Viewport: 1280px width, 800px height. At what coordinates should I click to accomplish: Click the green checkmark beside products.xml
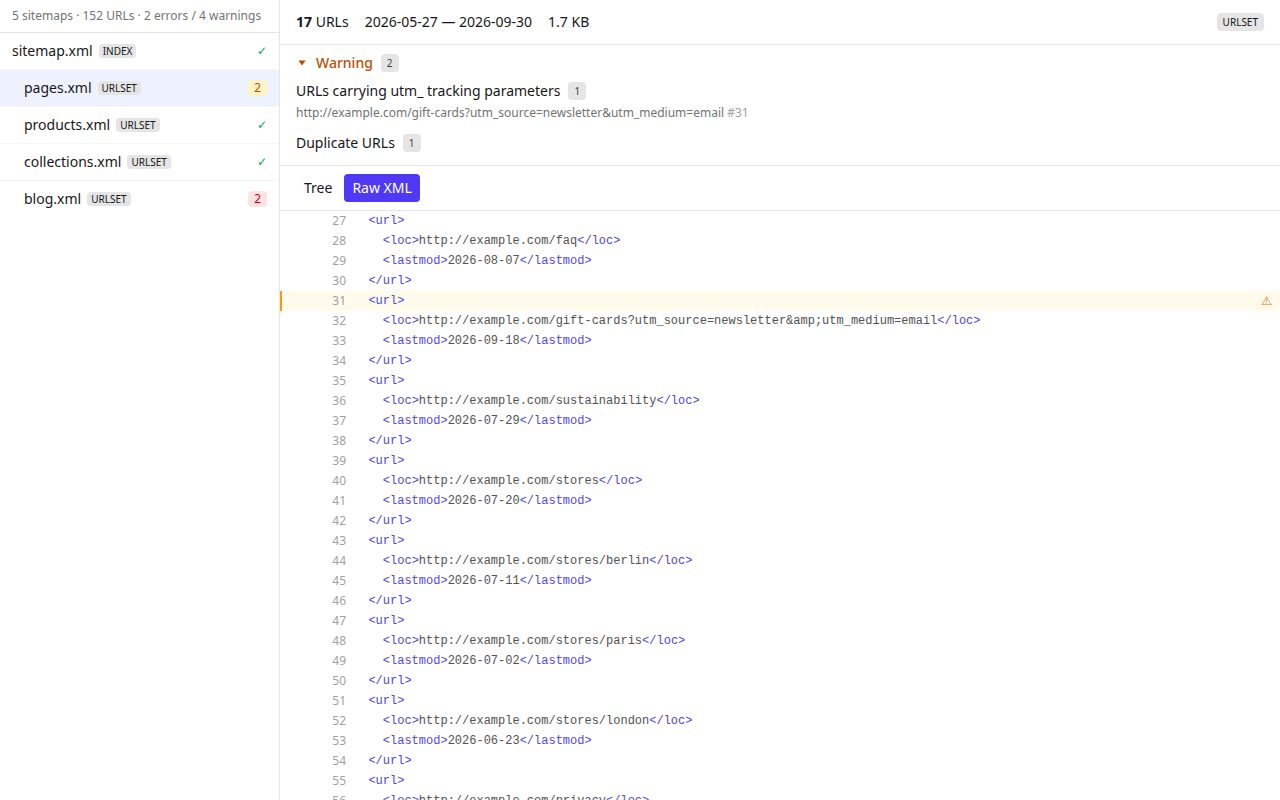[261, 125]
